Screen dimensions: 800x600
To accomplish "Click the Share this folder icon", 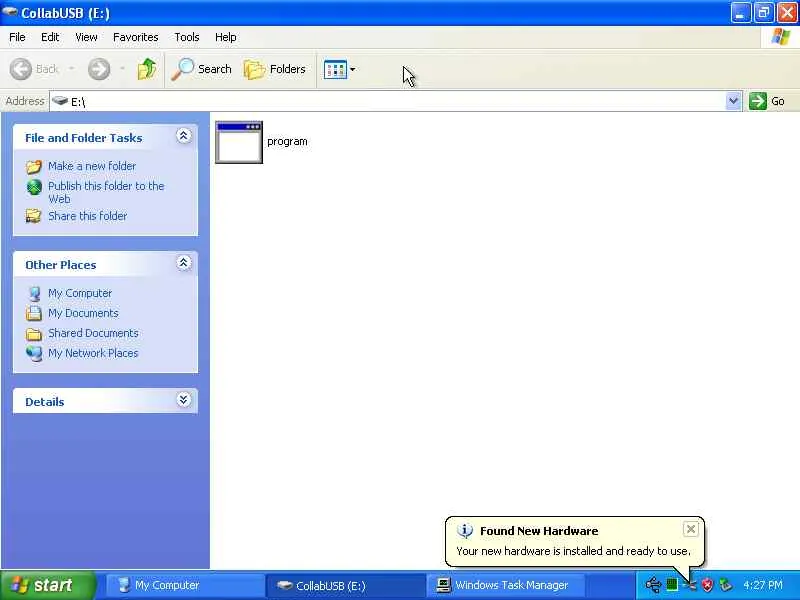I will click(x=34, y=216).
